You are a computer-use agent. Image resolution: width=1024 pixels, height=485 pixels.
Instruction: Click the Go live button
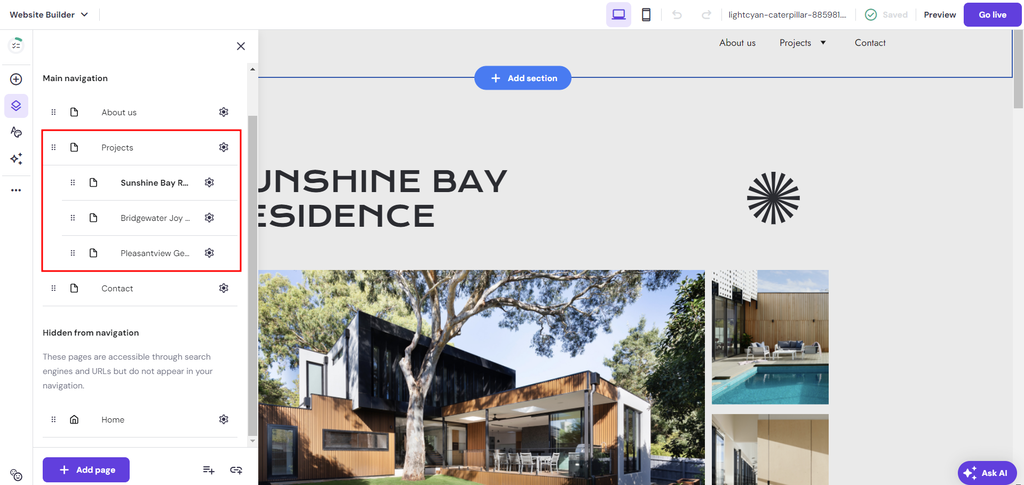pyautogui.click(x=992, y=15)
